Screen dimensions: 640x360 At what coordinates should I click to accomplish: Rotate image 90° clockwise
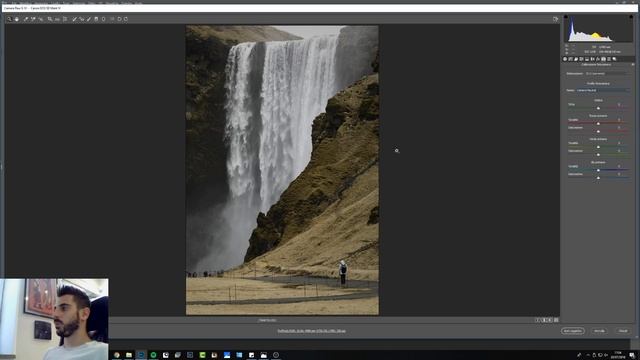click(x=126, y=19)
